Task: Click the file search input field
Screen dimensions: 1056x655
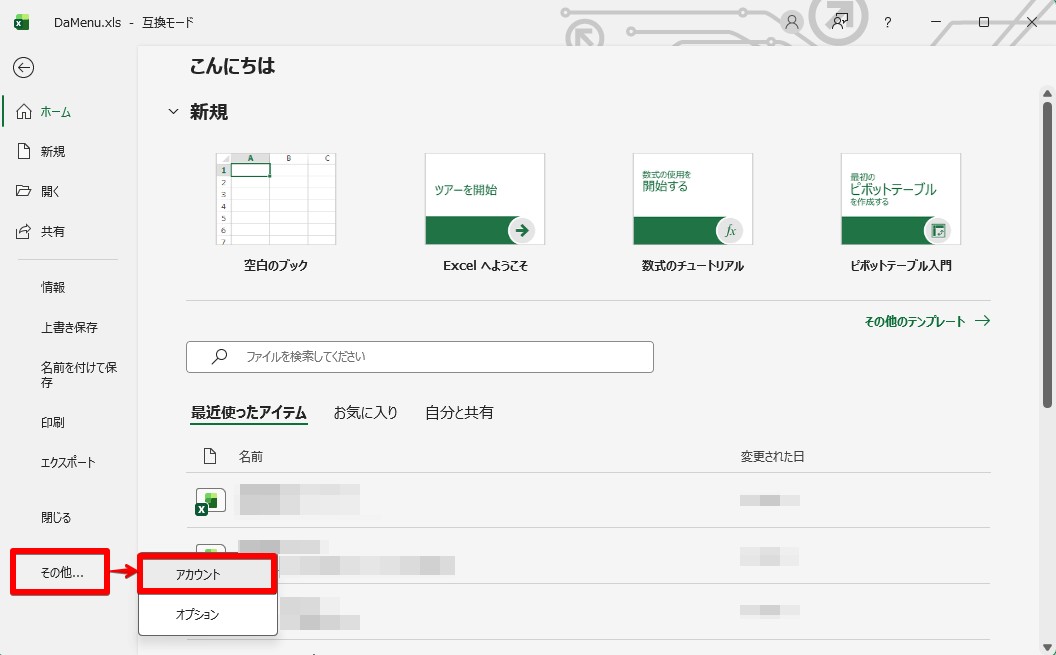Action: coord(420,357)
